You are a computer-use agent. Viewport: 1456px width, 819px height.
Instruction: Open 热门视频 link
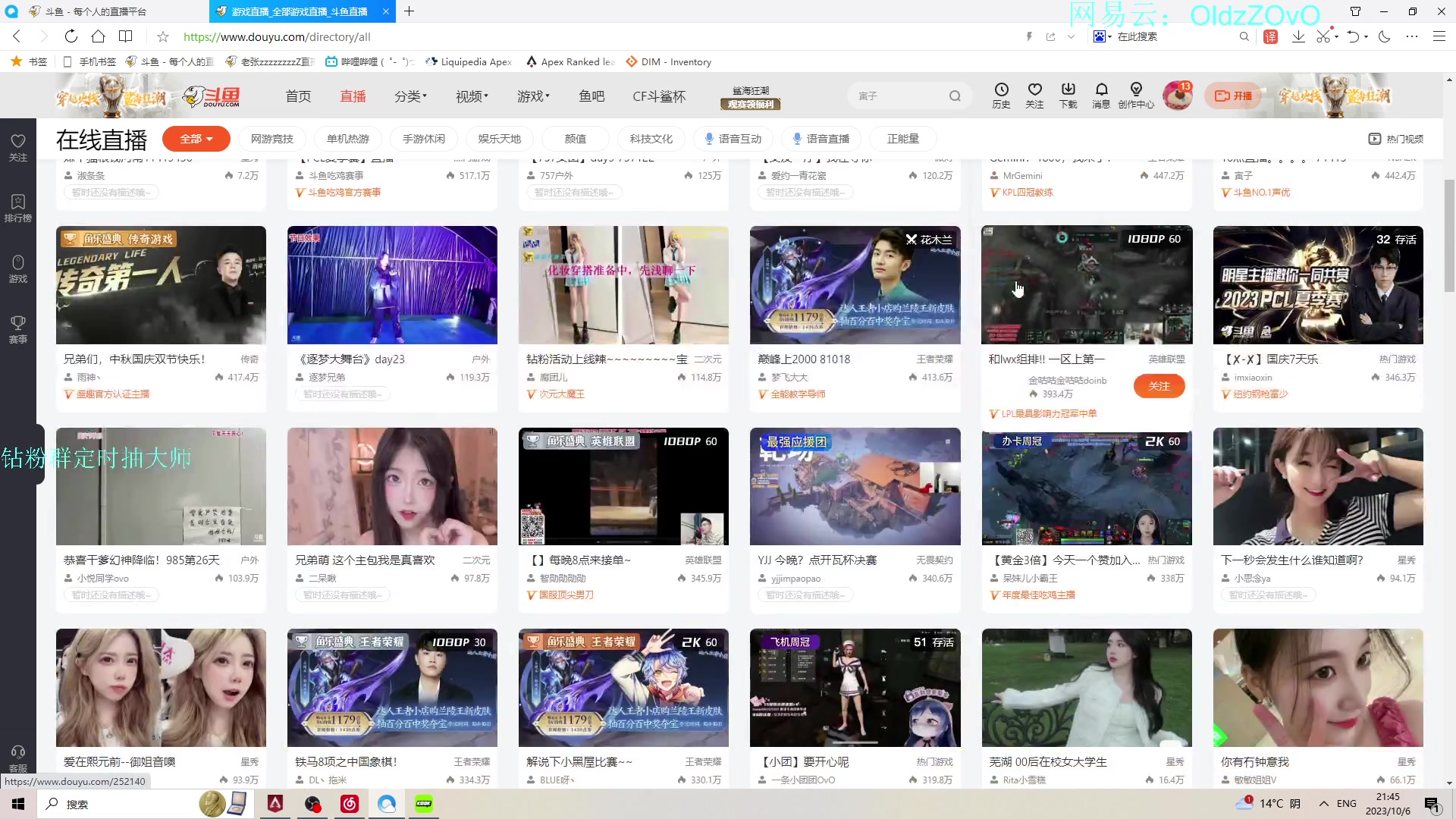[x=1396, y=139]
